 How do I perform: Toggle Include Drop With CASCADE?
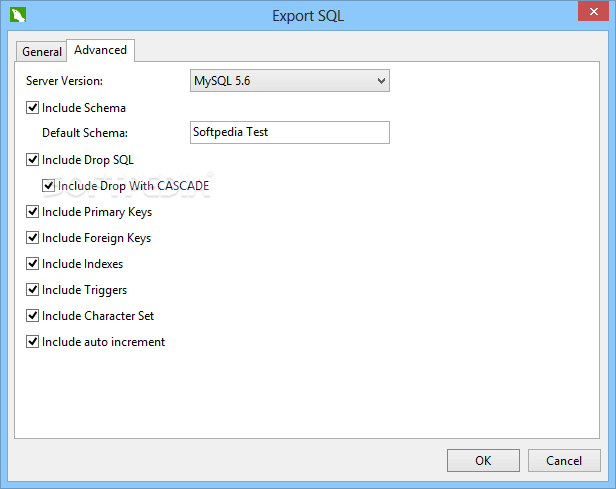point(49,186)
